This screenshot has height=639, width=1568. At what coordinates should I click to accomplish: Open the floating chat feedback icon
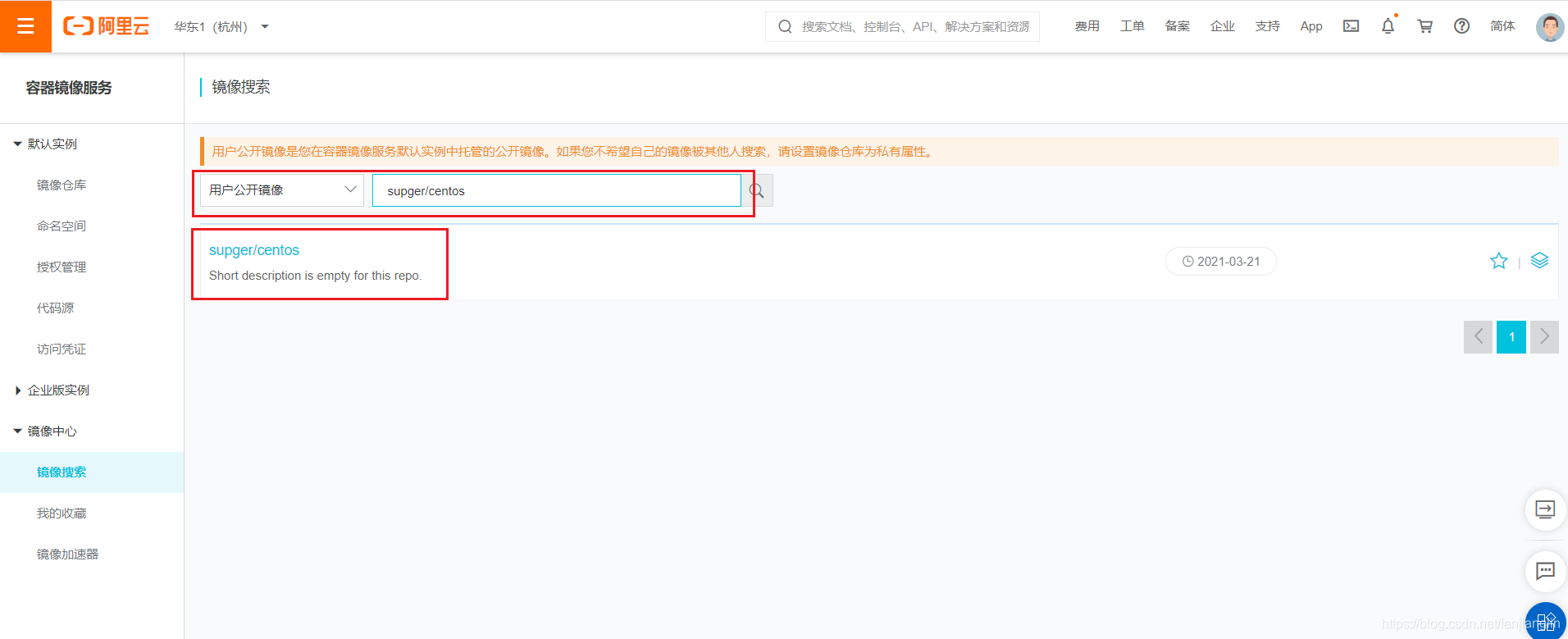point(1546,571)
